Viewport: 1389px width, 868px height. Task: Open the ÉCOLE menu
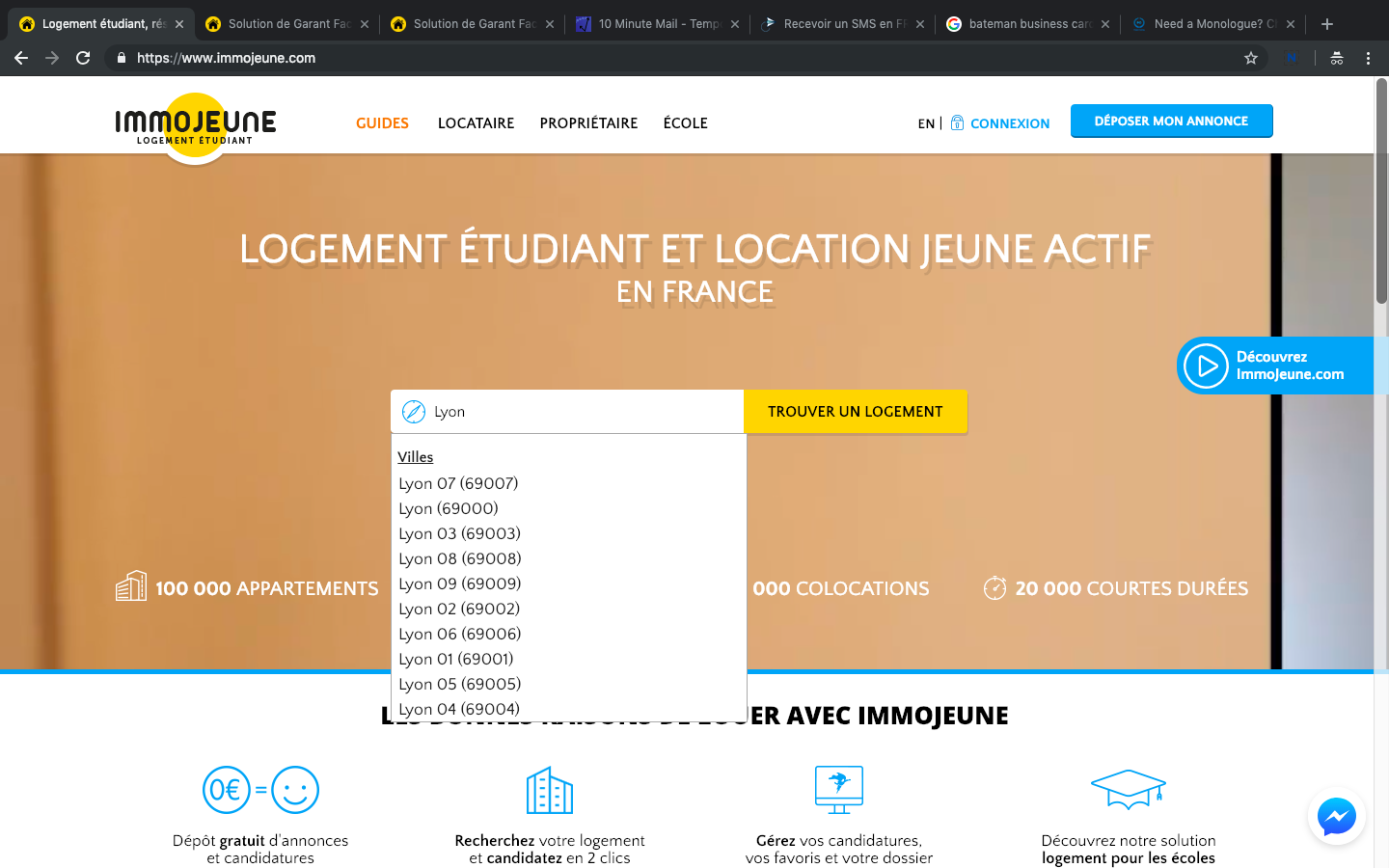pyautogui.click(x=686, y=123)
